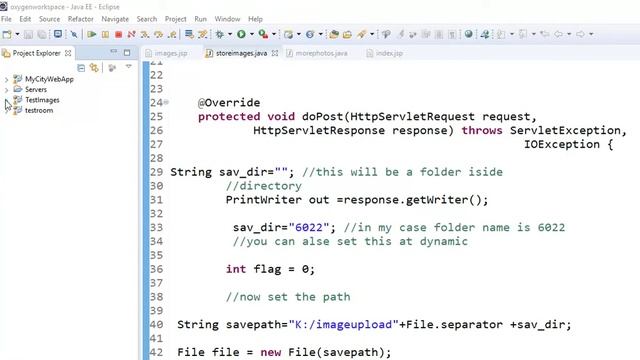Open the Refactor menu
The width and height of the screenshot is (640, 360).
pos(80,19)
